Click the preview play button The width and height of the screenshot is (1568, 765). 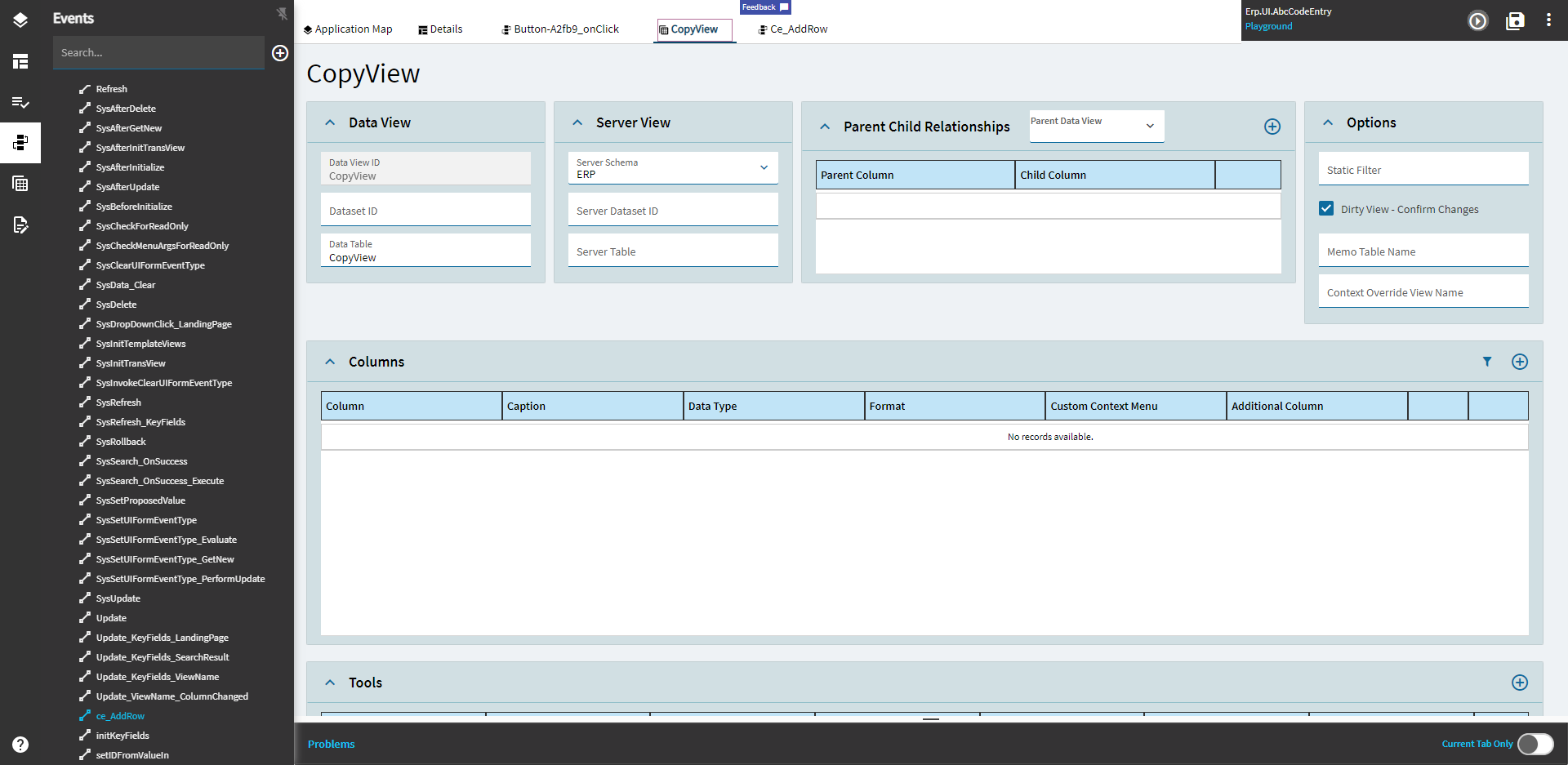[1478, 20]
